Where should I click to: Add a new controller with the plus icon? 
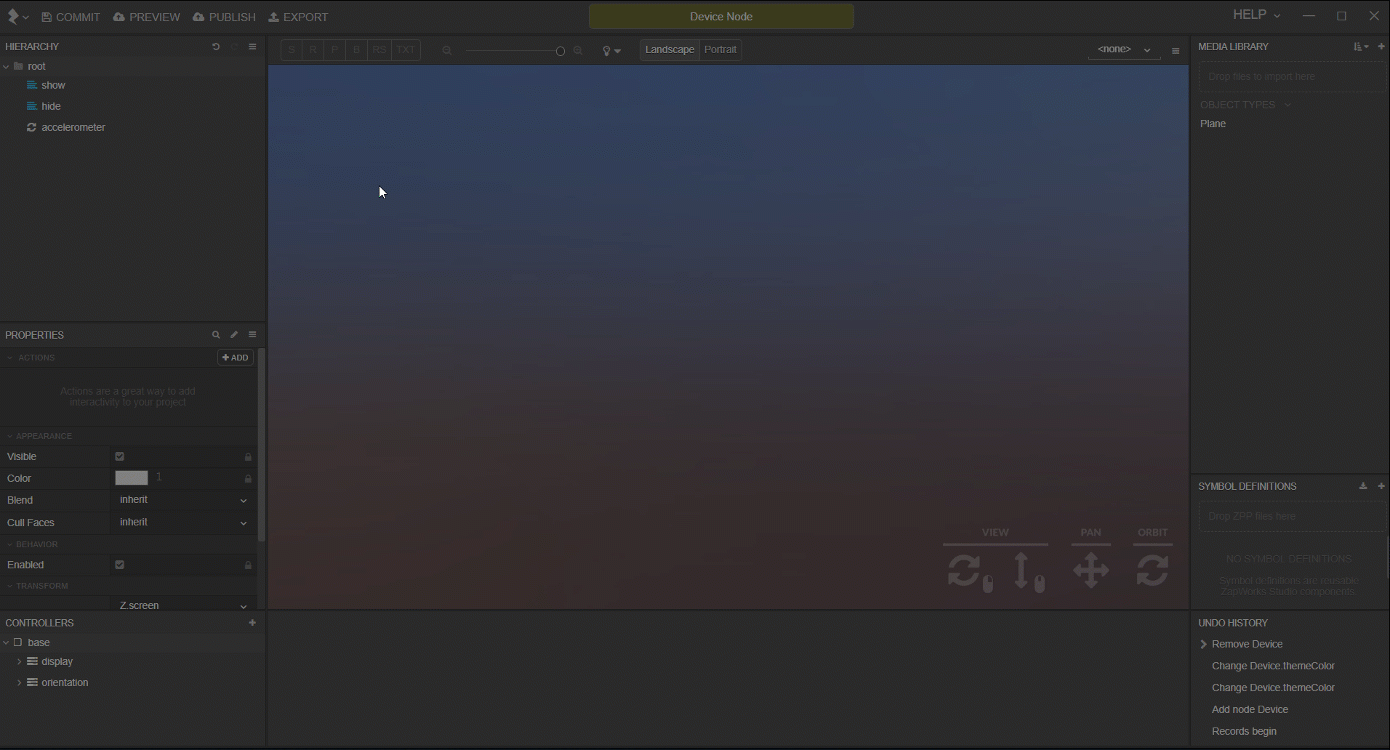[252, 622]
